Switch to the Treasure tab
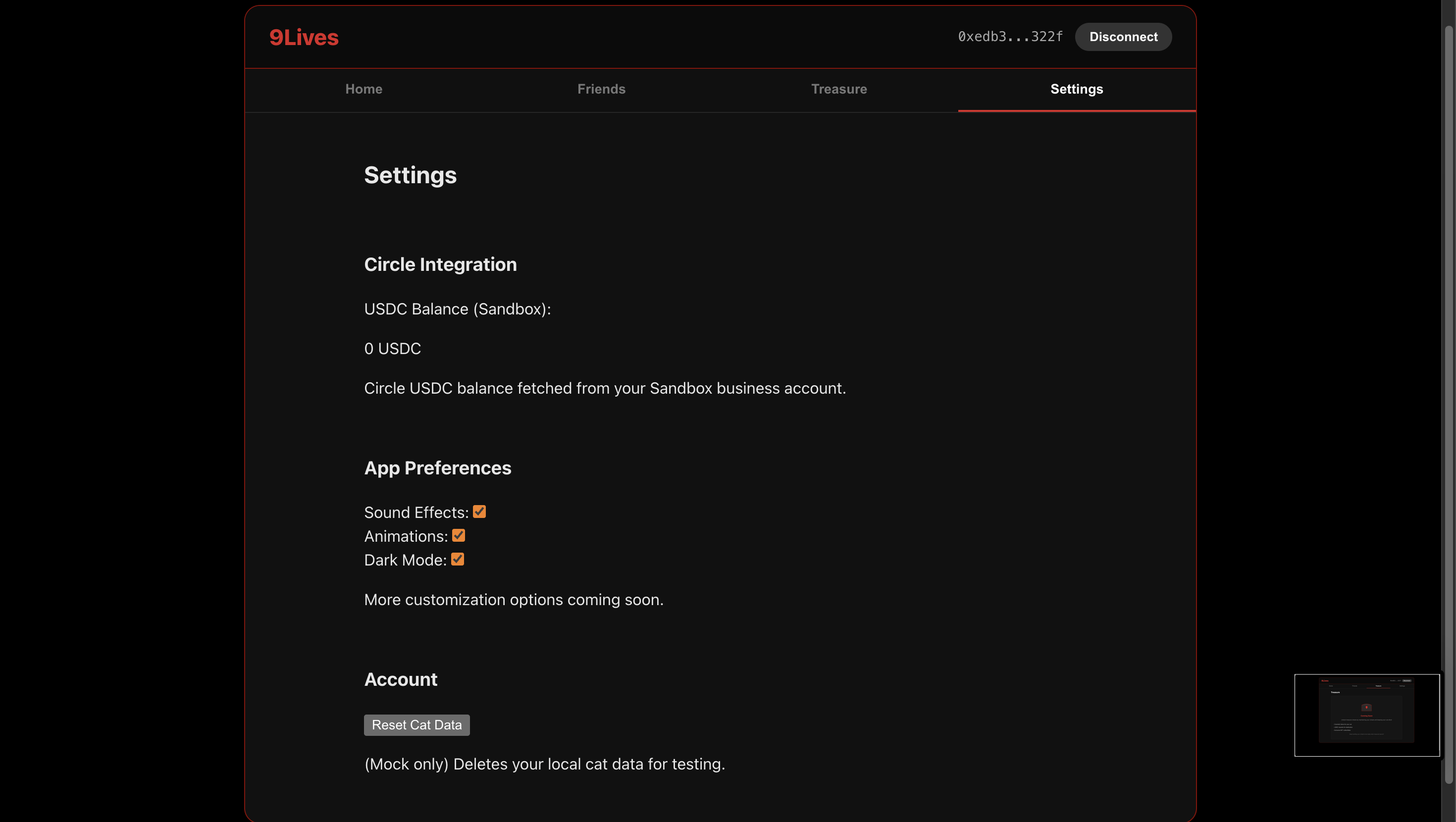Image resolution: width=1456 pixels, height=822 pixels. pos(838,89)
